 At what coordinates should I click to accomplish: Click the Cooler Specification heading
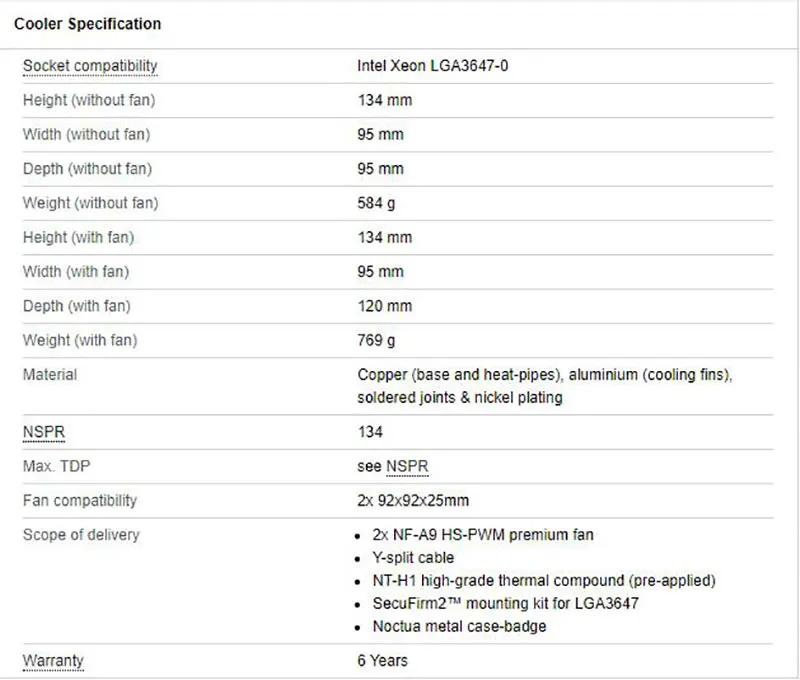(x=87, y=23)
